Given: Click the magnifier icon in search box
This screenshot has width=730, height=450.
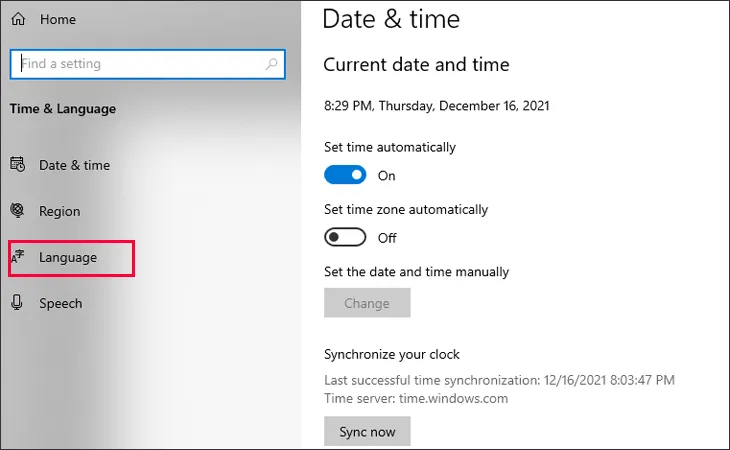Looking at the screenshot, I should tap(271, 64).
